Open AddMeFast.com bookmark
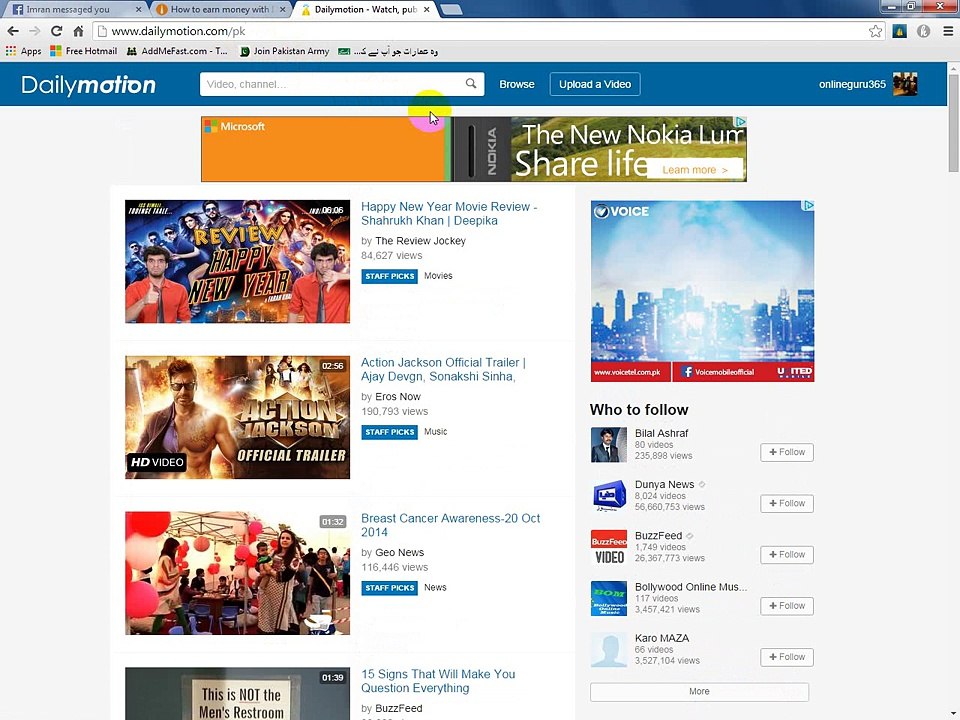Image resolution: width=960 pixels, height=720 pixels. 177,51
